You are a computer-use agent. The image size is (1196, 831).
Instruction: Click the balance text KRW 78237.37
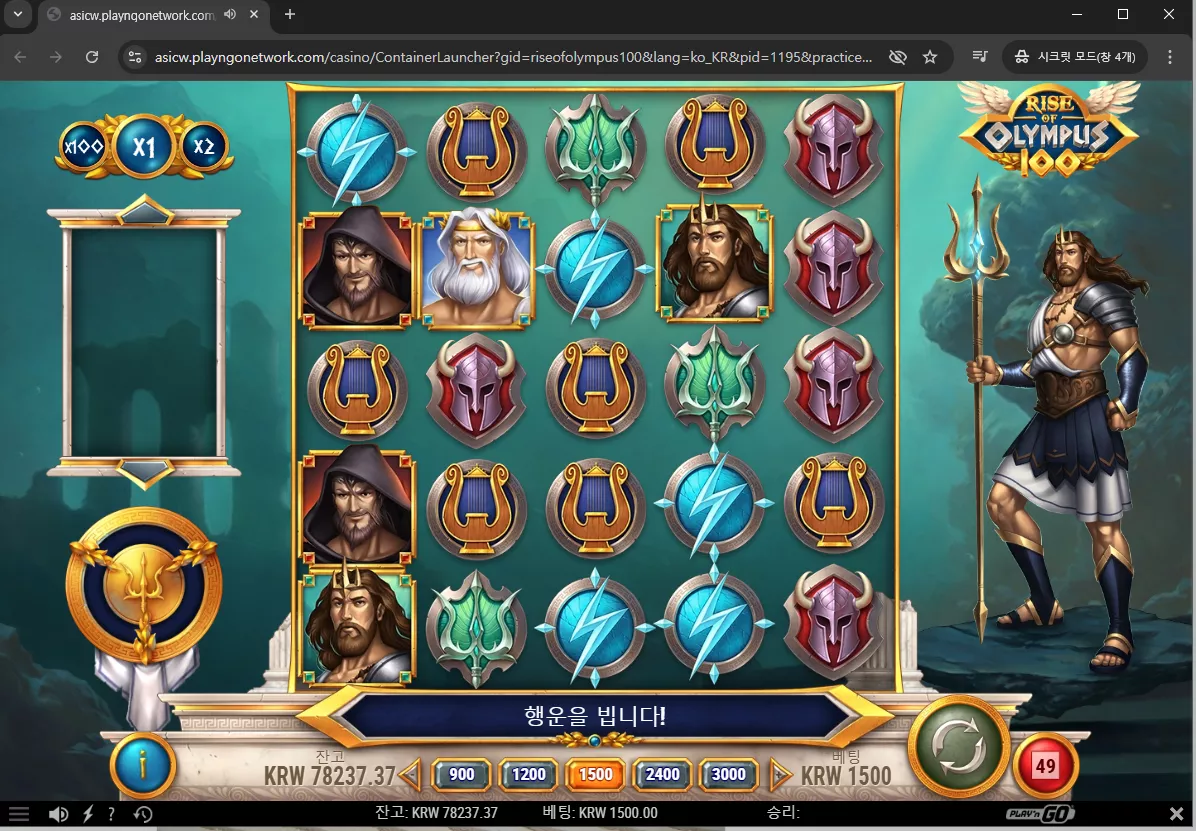tap(330, 776)
